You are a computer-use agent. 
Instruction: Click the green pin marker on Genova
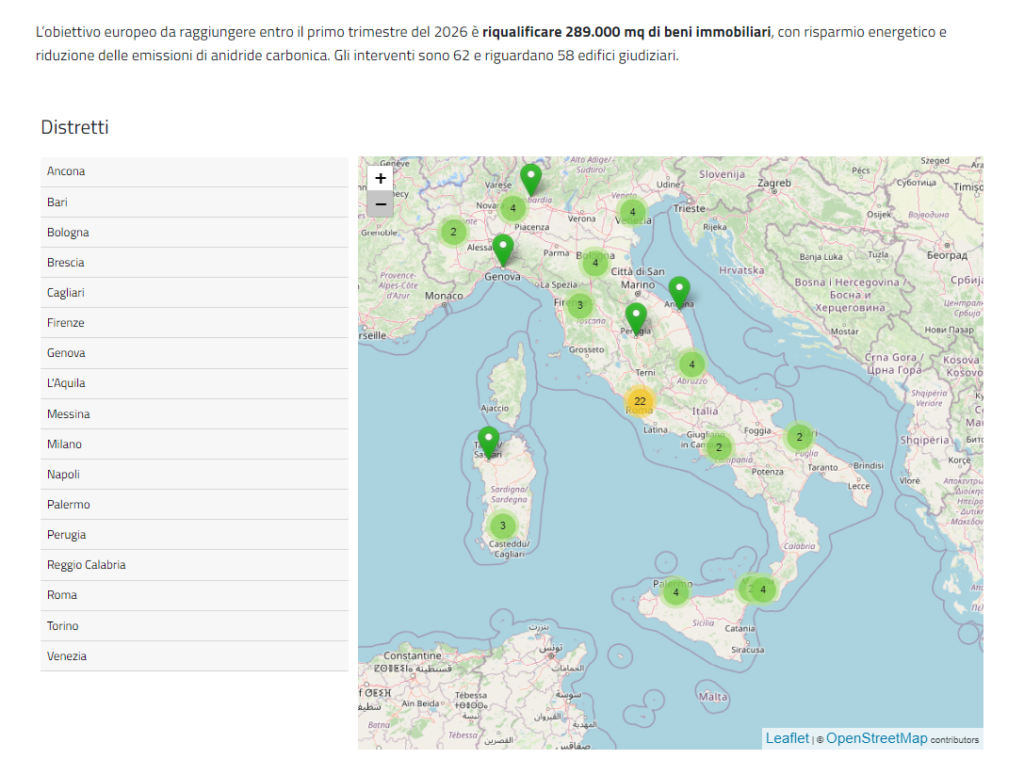coord(503,249)
